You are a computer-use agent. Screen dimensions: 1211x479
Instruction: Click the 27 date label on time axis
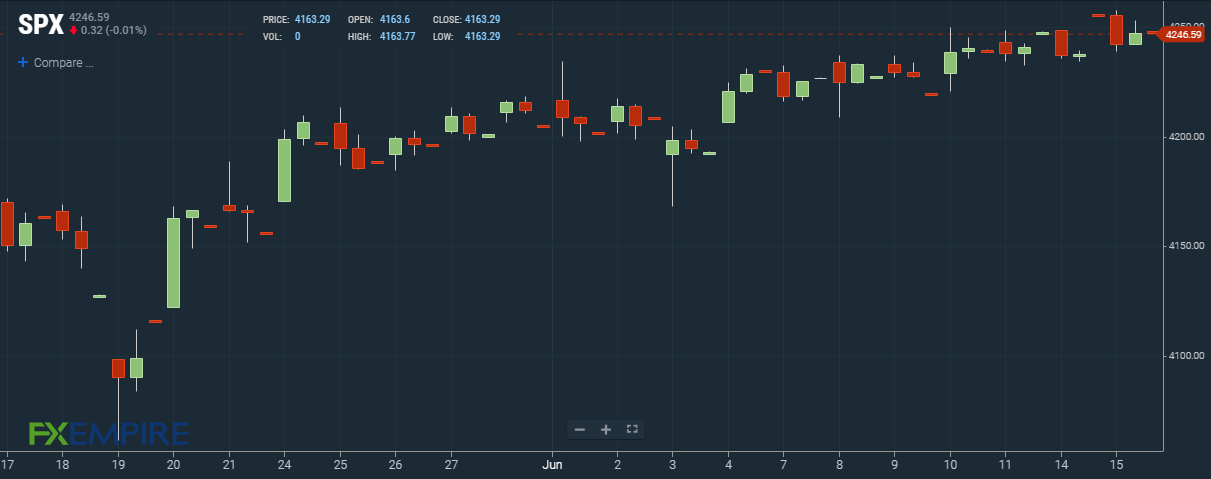coord(451,465)
